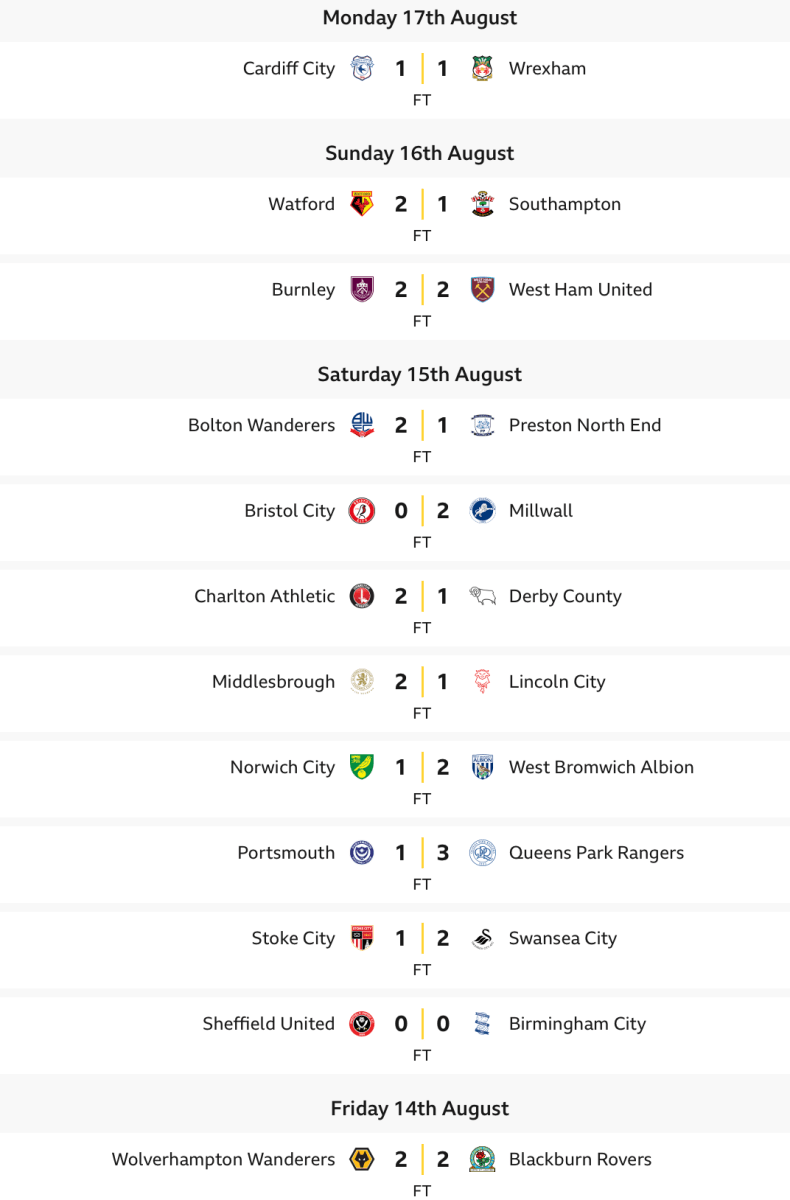790x1200 pixels.
Task: Open the Middlesbrough vs Lincoln City score
Action: coord(422,682)
